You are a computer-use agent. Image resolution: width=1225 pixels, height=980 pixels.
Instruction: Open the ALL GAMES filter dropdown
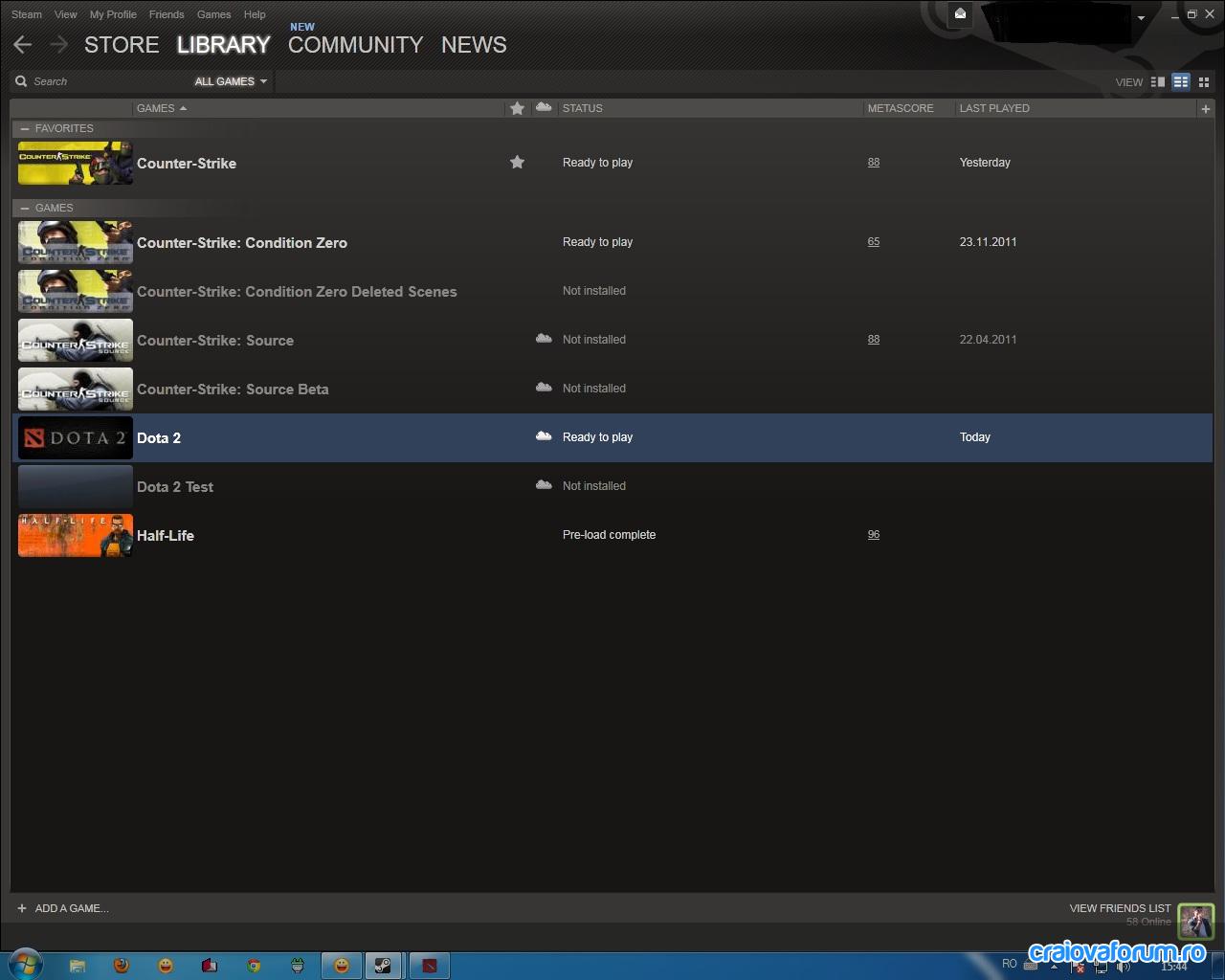point(231,81)
